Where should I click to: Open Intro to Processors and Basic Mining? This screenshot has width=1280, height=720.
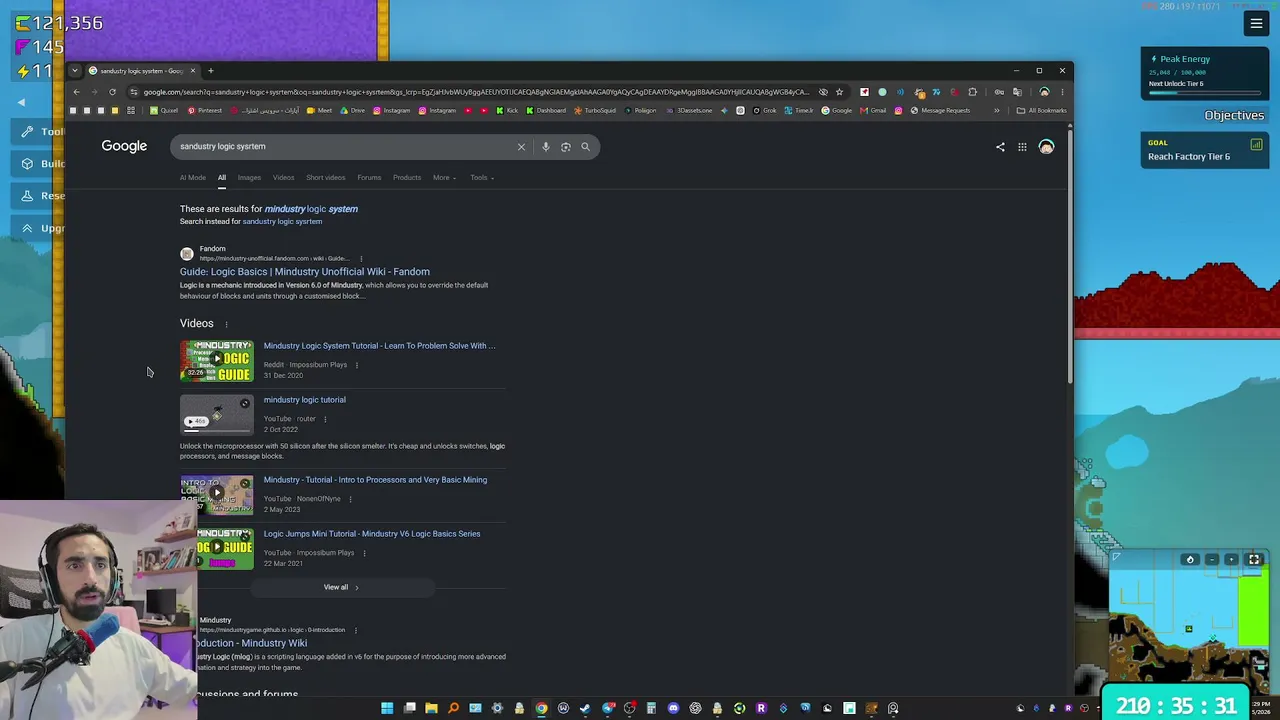pos(375,480)
